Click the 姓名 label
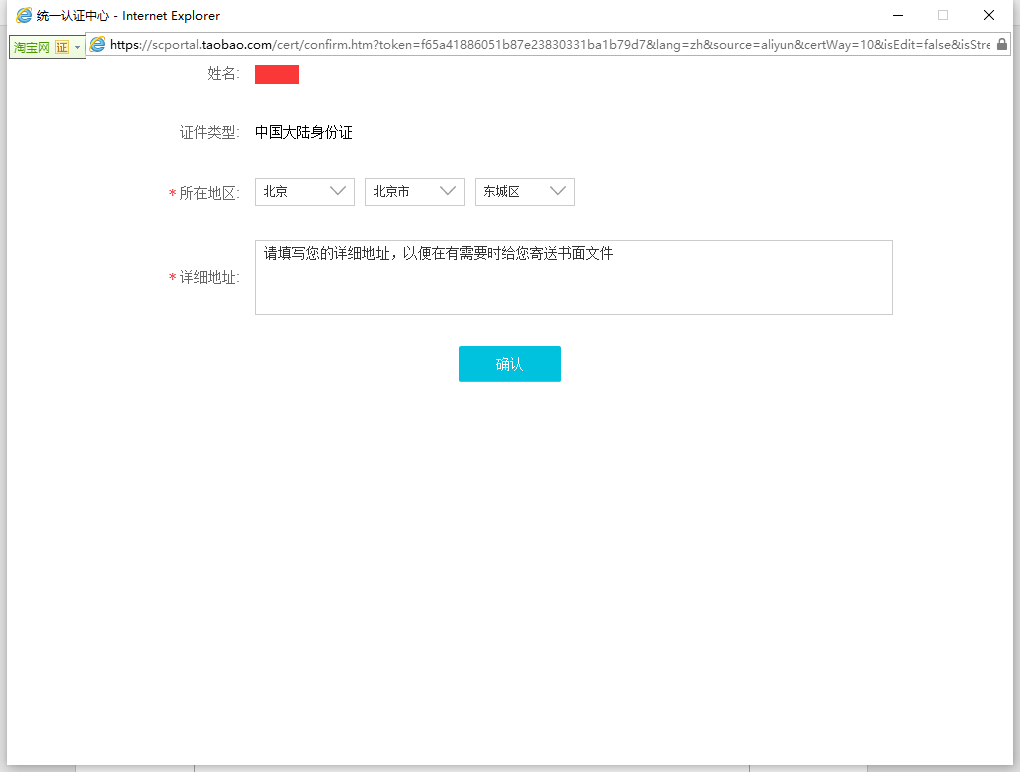The image size is (1020, 772). (x=223, y=74)
